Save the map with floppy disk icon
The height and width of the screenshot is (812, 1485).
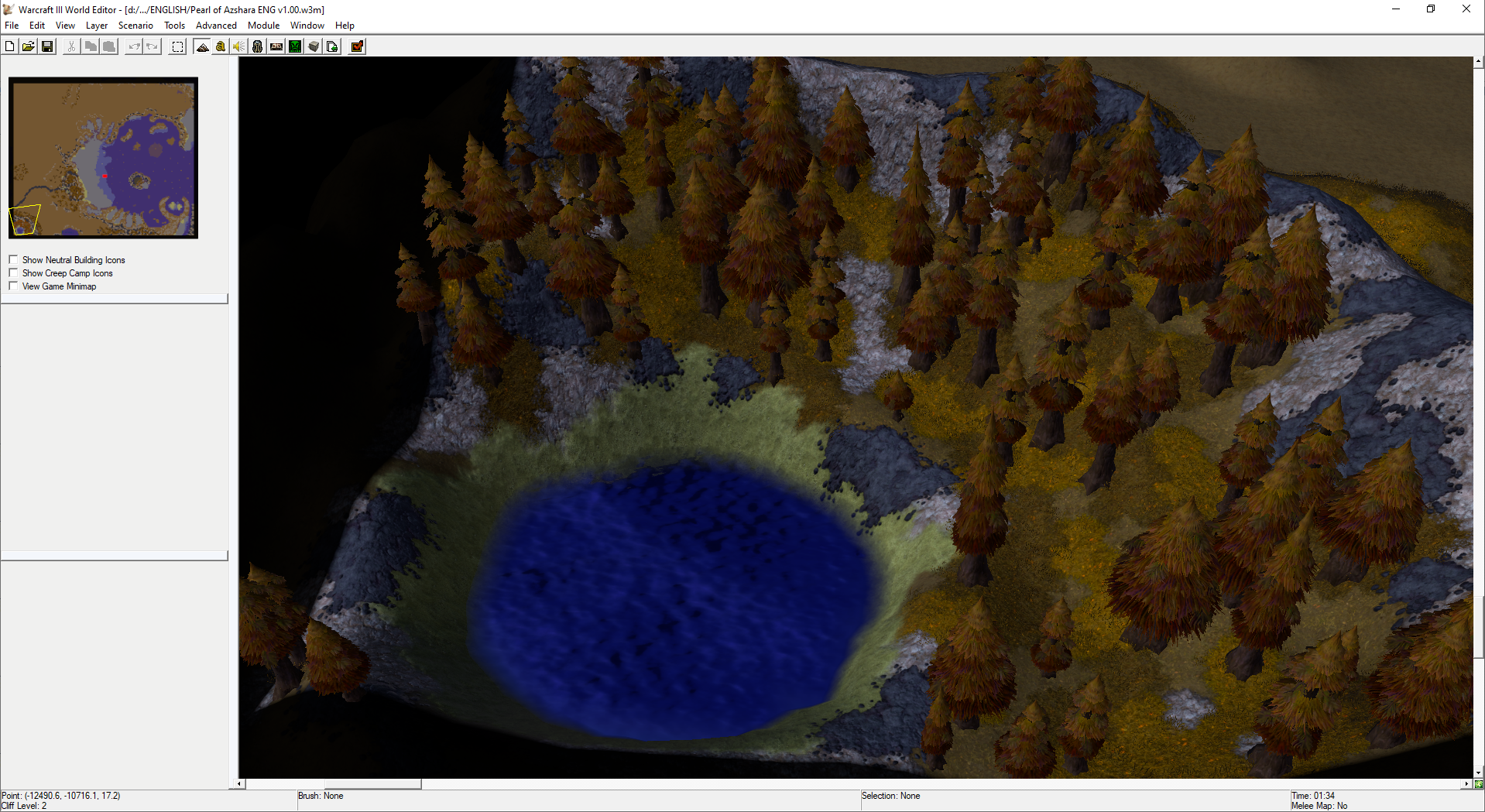[x=47, y=46]
